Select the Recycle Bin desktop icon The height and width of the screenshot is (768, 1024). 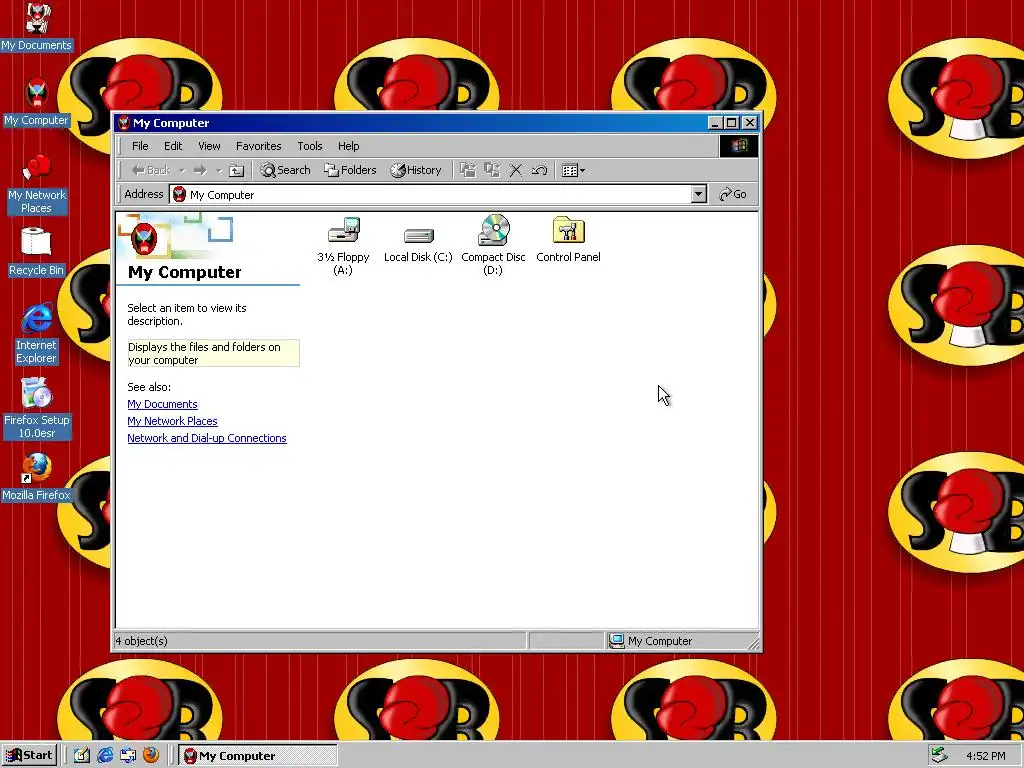(37, 251)
